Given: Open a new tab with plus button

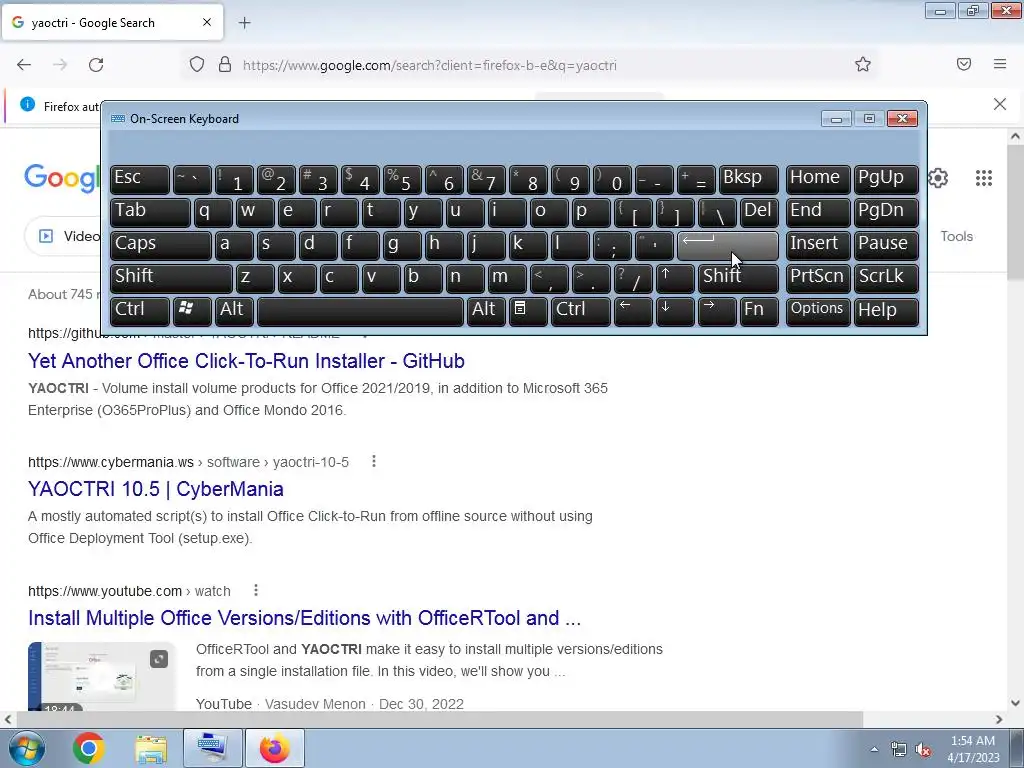Looking at the screenshot, I should 244,23.
